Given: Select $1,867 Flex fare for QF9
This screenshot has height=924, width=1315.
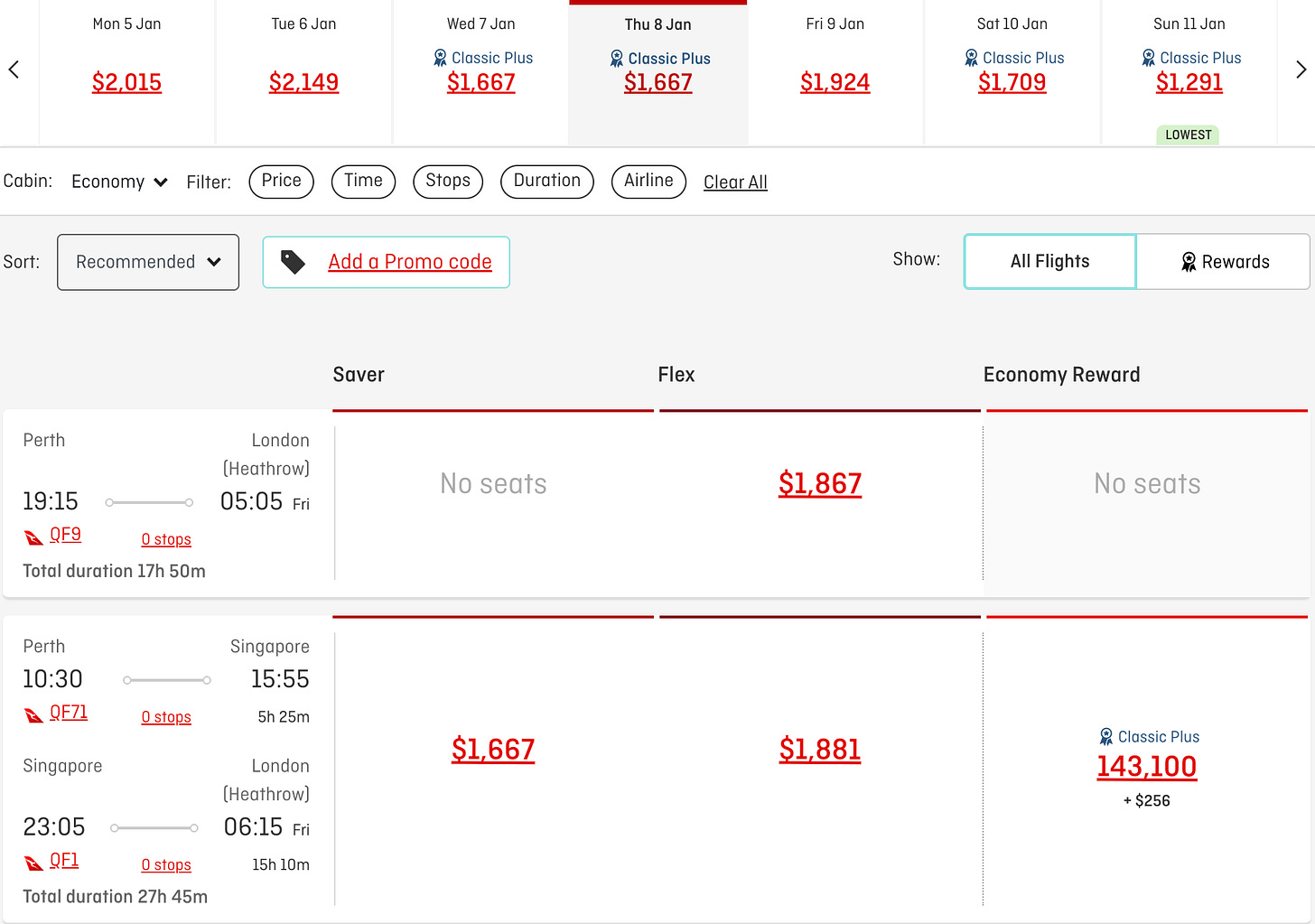Looking at the screenshot, I should coord(820,484).
